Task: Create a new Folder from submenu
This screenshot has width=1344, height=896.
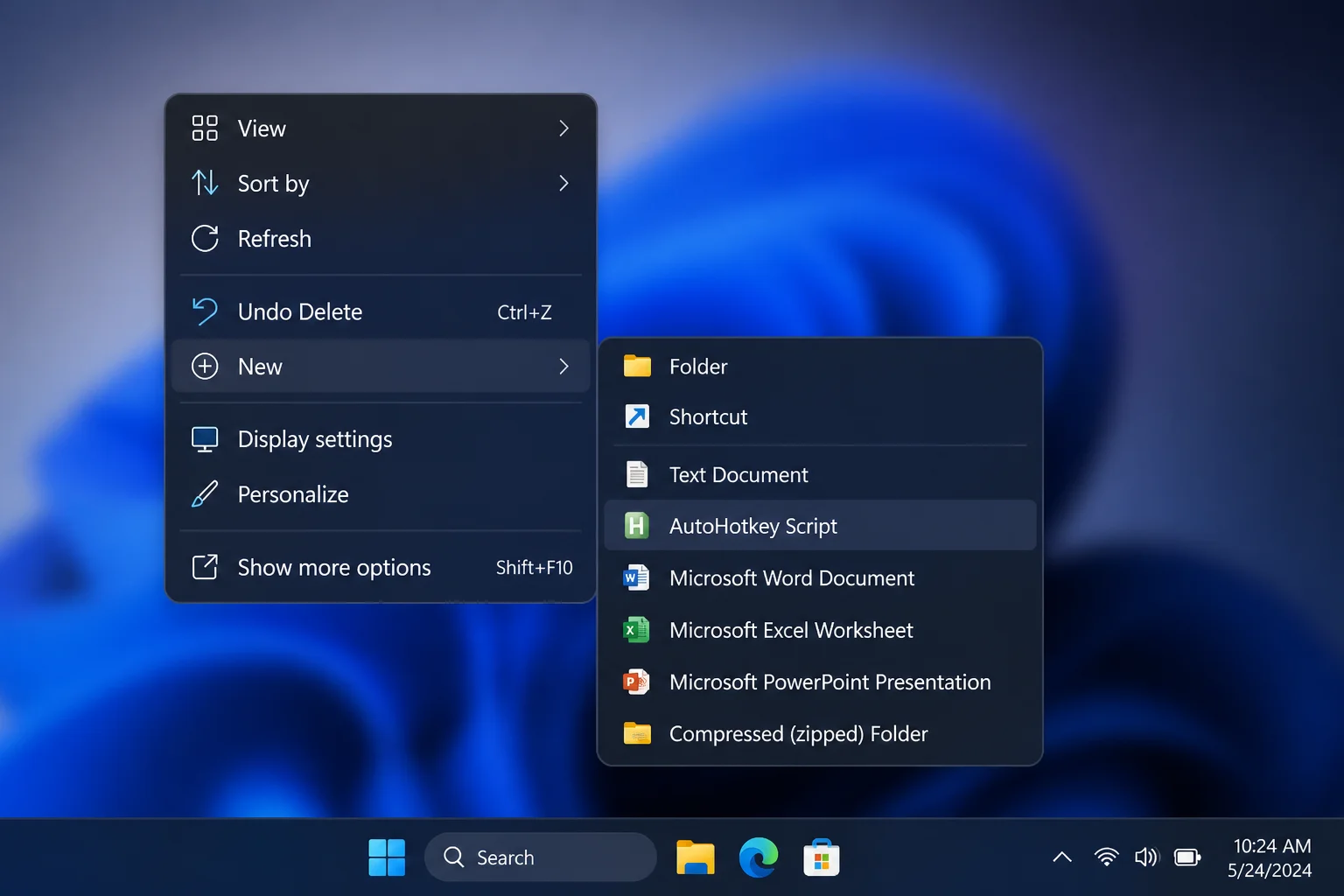Action: coord(820,366)
